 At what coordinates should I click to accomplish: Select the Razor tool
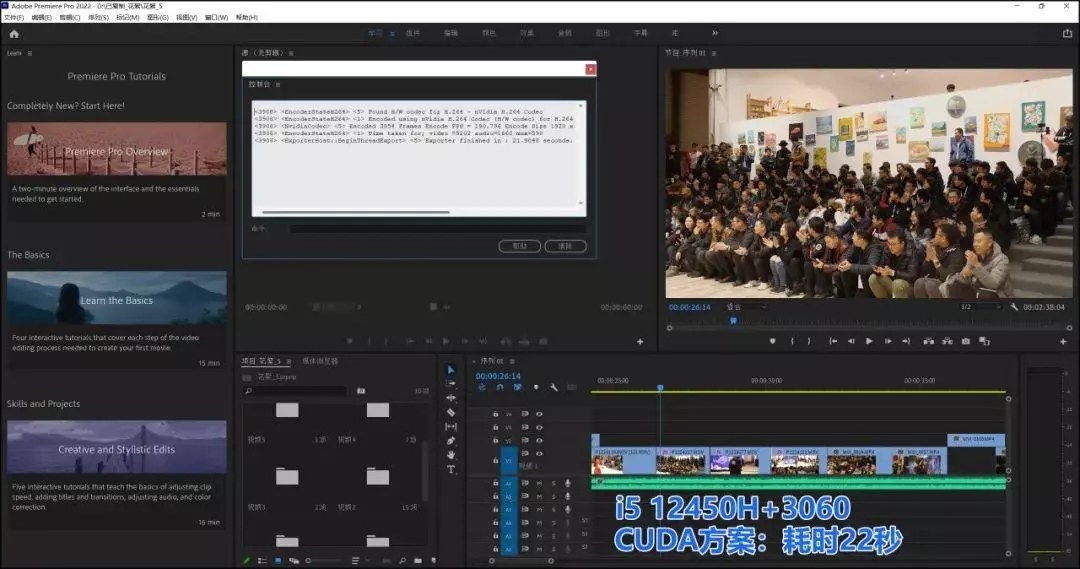pyautogui.click(x=451, y=412)
